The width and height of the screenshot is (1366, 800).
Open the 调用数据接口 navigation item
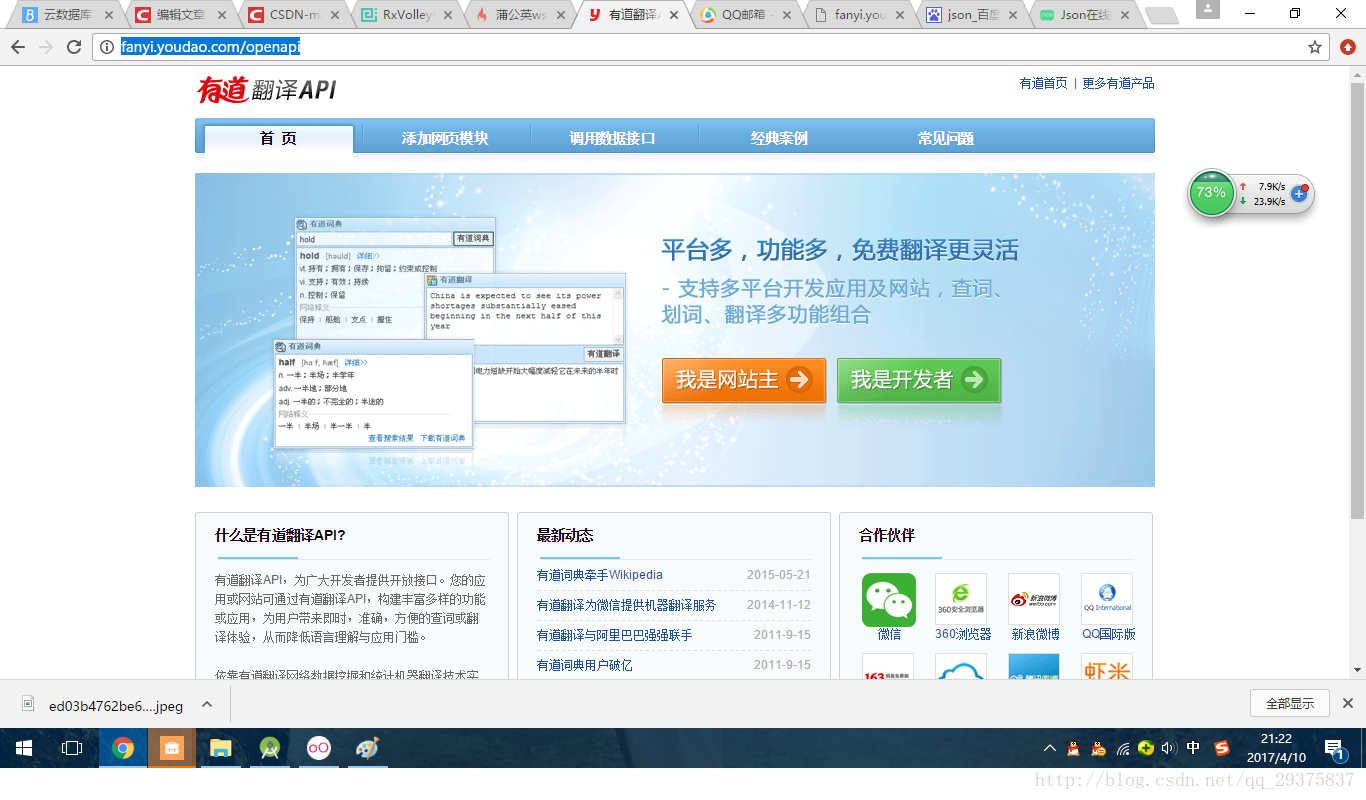(x=612, y=138)
